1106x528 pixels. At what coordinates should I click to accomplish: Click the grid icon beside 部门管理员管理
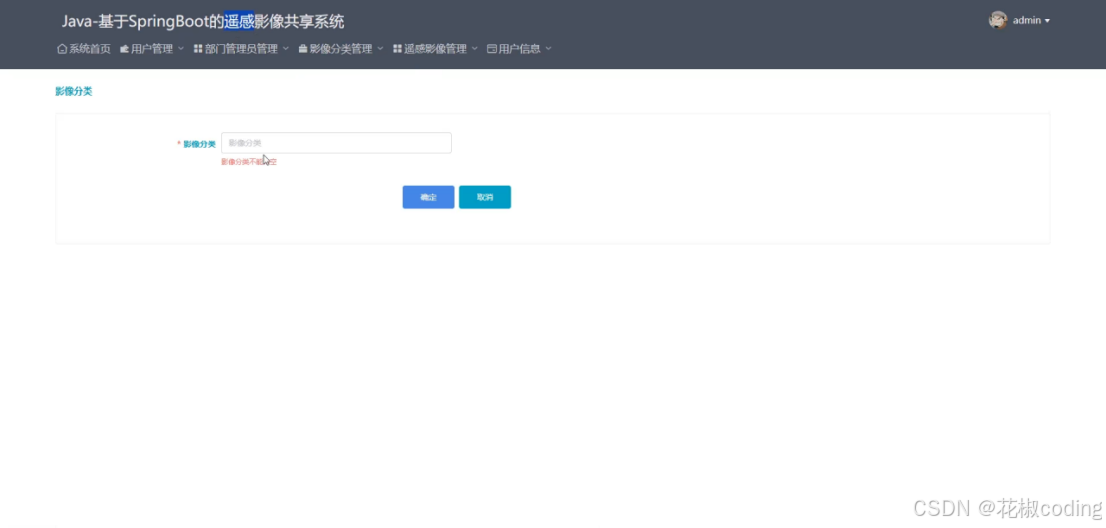[x=198, y=49]
